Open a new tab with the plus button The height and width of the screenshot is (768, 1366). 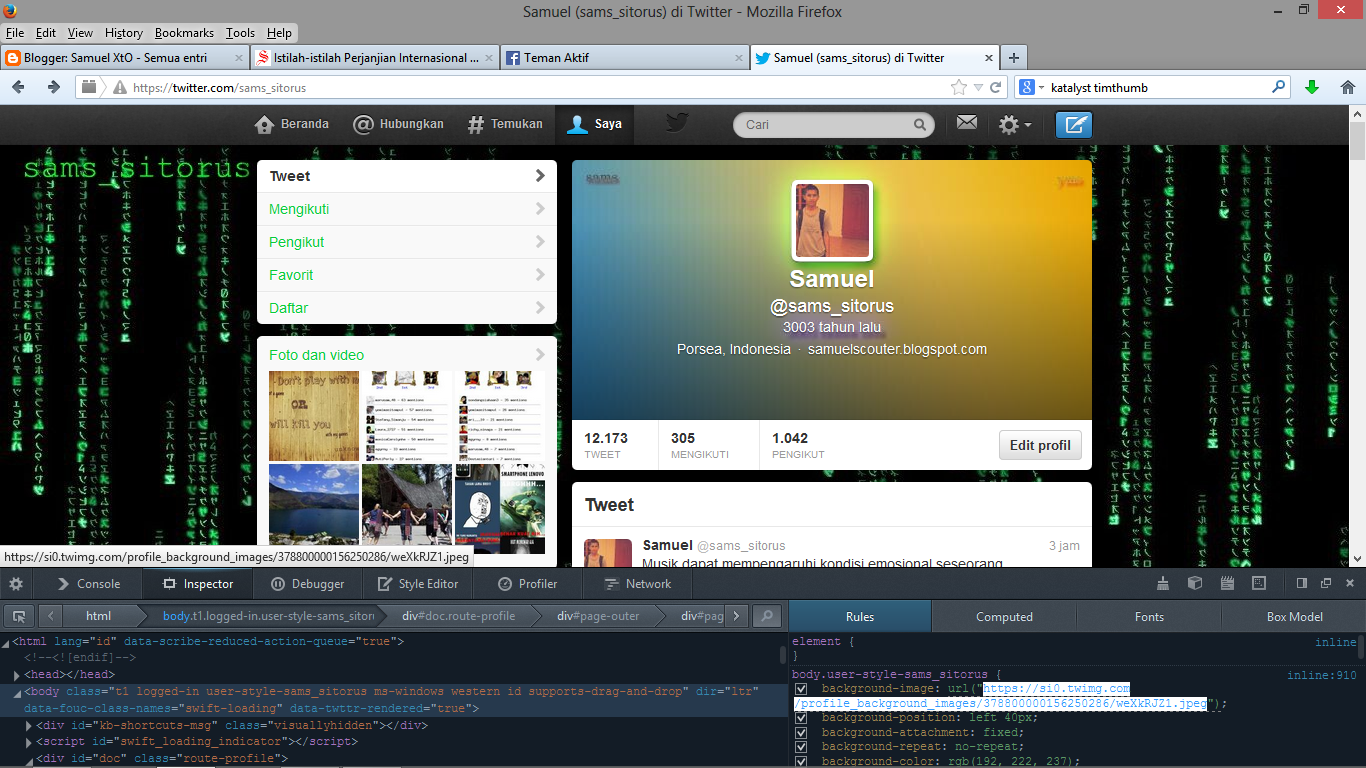(x=1013, y=58)
